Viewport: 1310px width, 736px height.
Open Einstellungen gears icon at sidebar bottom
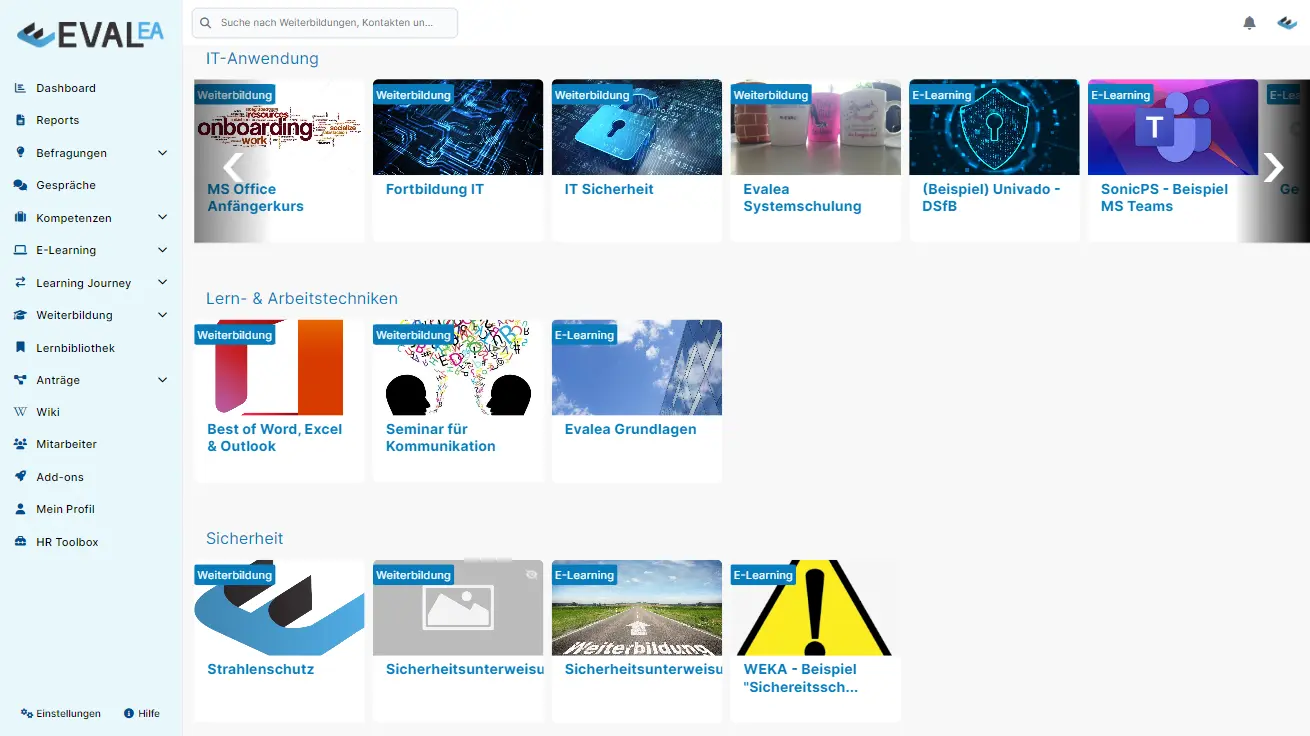(x=27, y=713)
